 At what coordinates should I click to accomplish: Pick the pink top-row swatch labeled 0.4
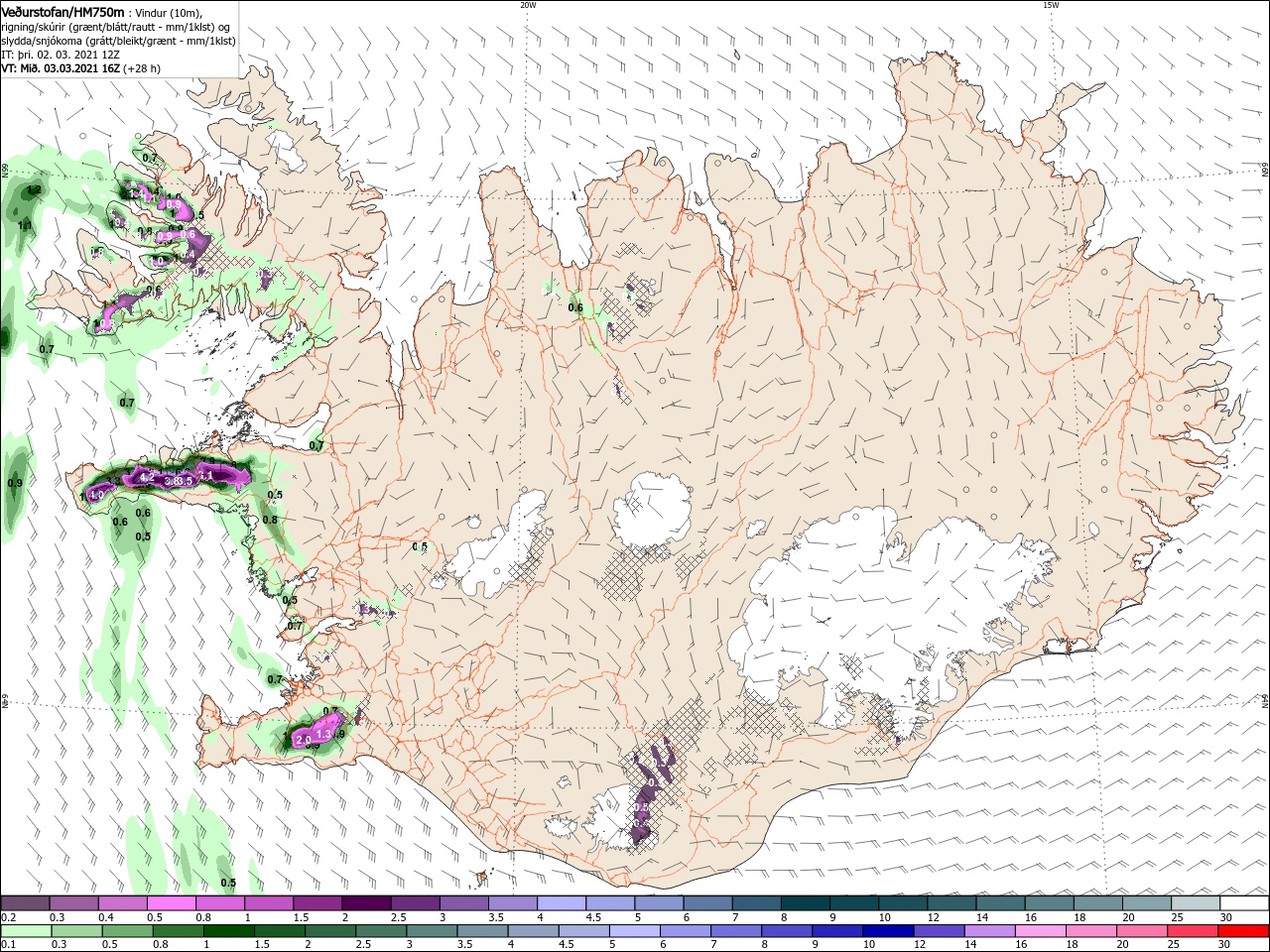(x=122, y=903)
